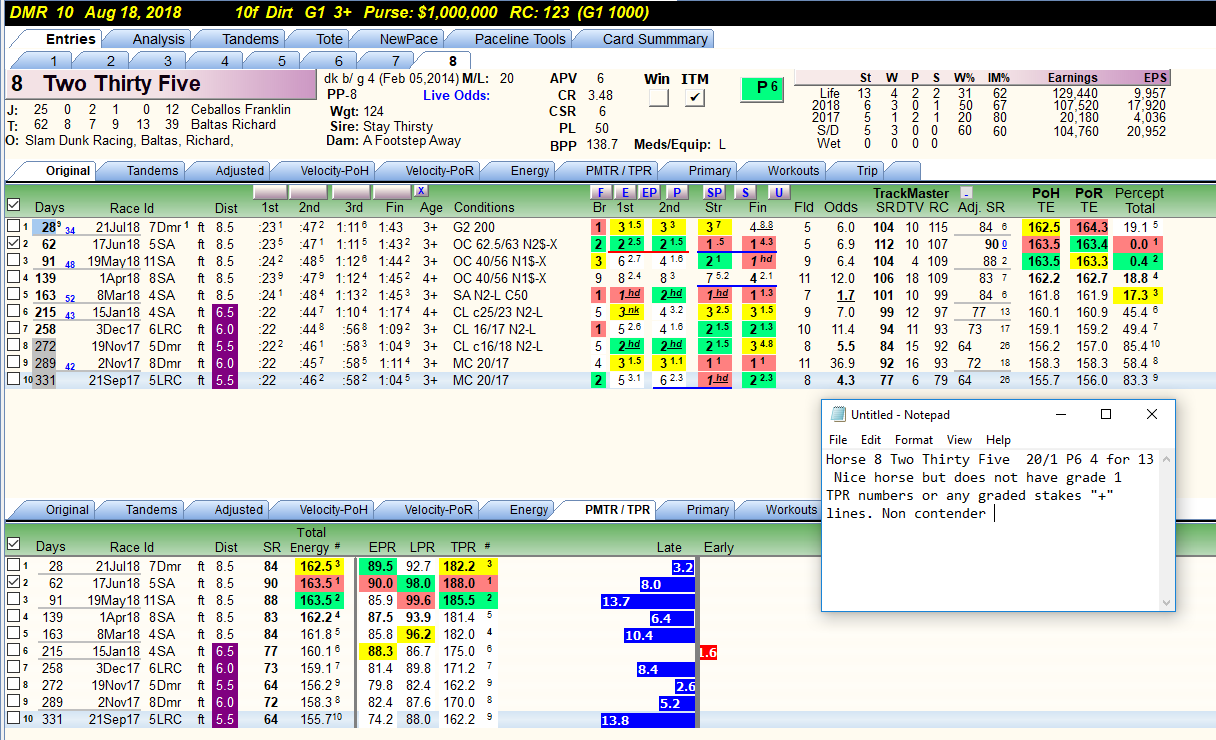This screenshot has width=1216, height=740.
Task: Switch to the Paceline Tools tab
Action: [x=520, y=39]
